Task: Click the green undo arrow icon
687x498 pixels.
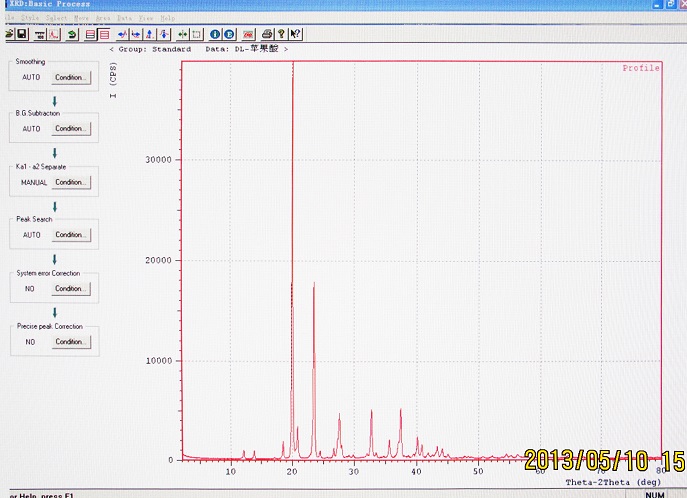Action: (x=72, y=34)
